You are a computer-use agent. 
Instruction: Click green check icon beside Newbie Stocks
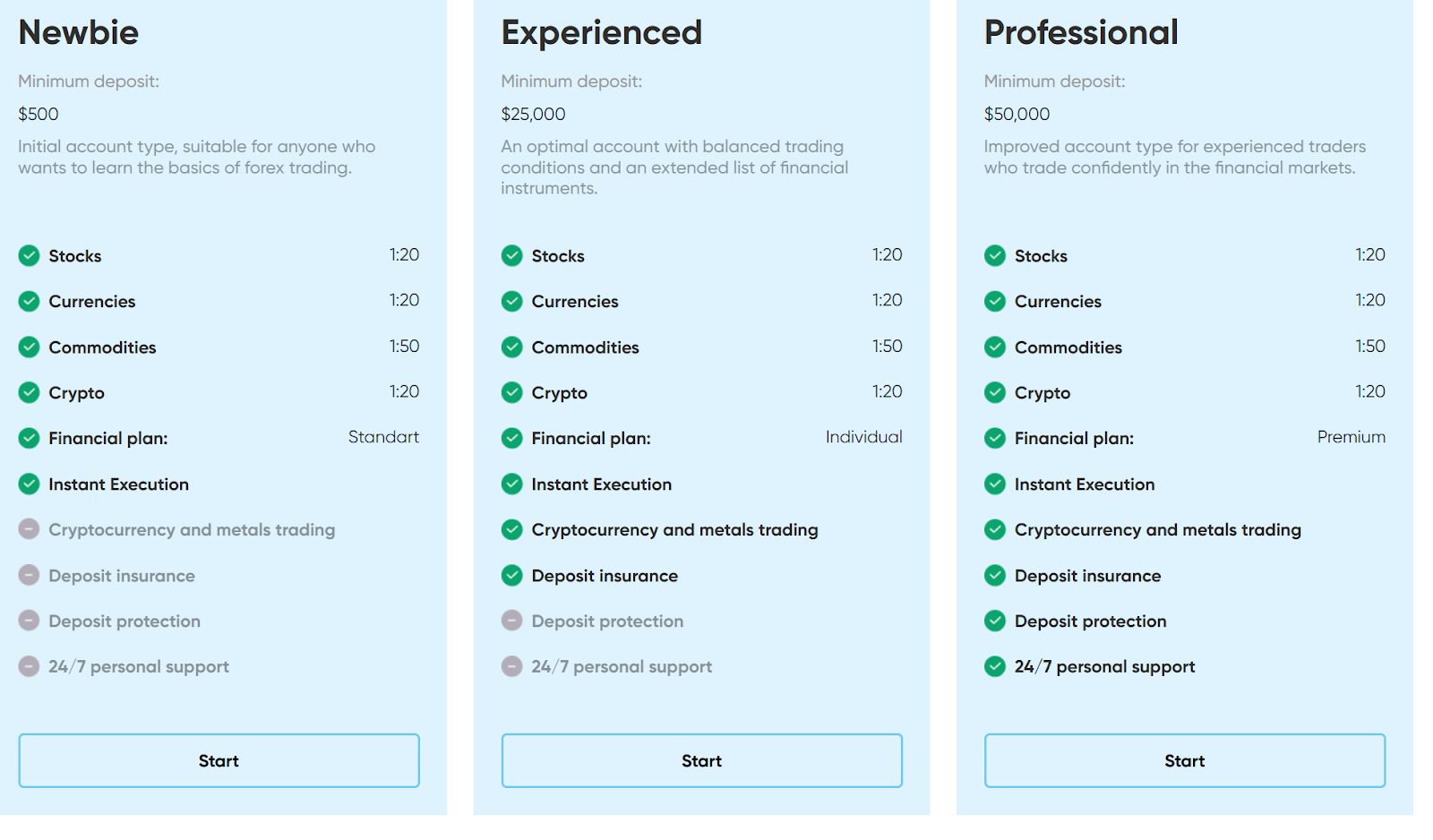coord(30,255)
